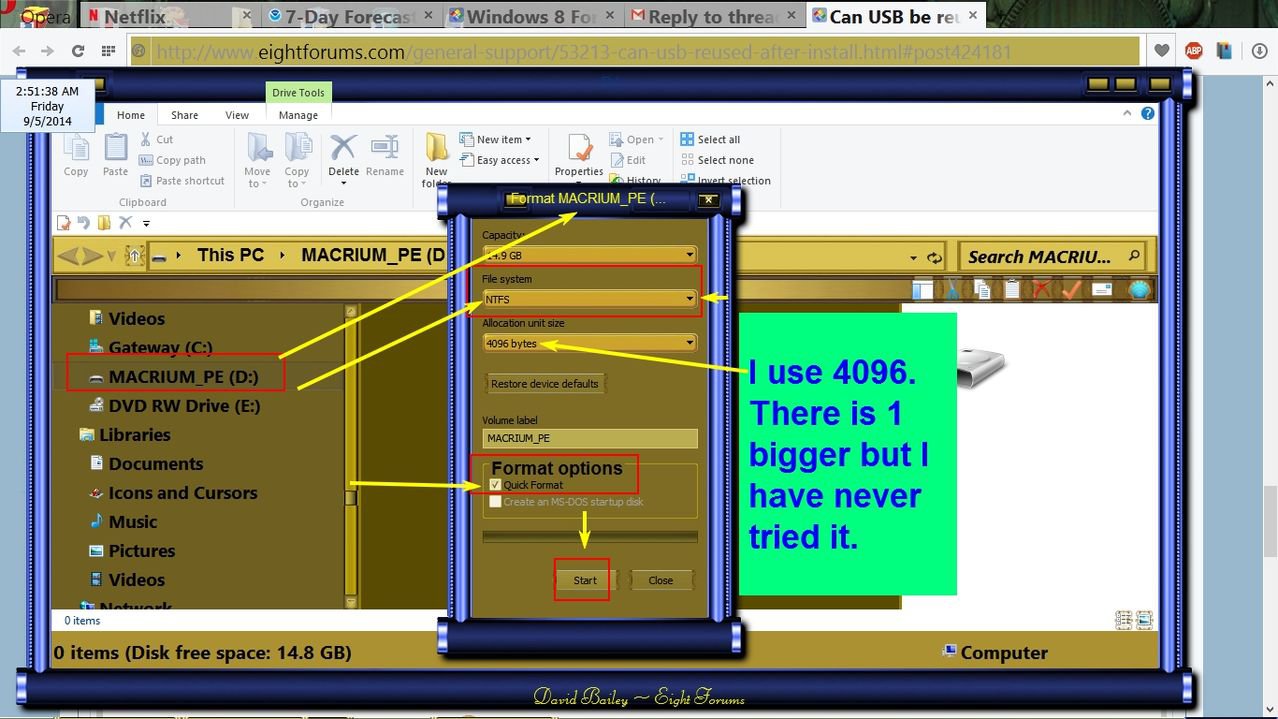Click Copy path in the Clipboard group

pyautogui.click(x=173, y=160)
